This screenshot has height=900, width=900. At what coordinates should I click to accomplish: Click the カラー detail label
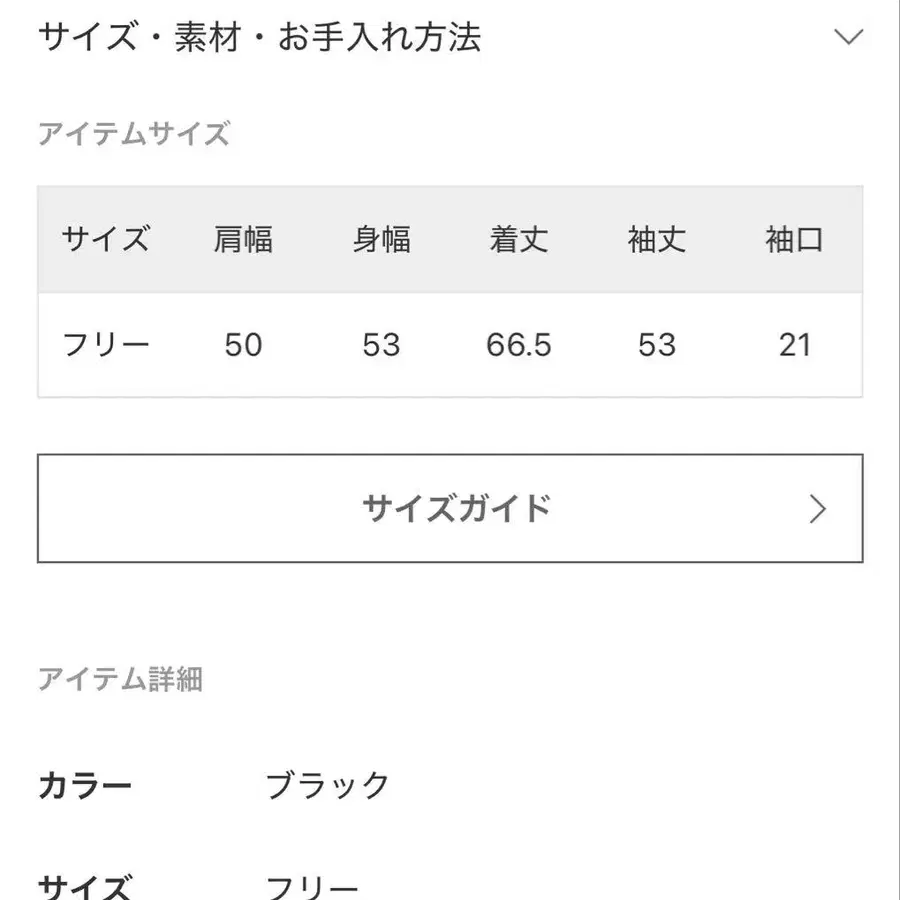(85, 785)
